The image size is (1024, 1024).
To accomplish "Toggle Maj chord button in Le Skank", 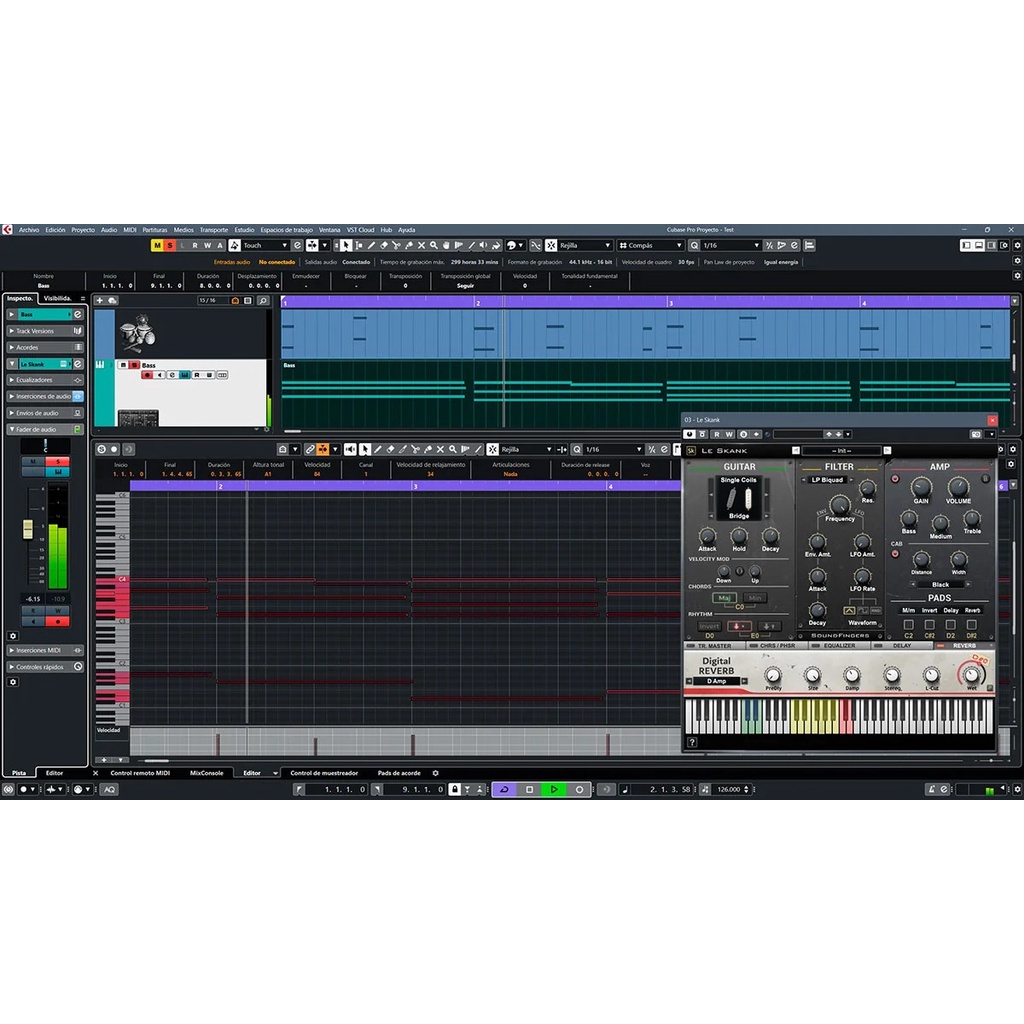I will click(x=724, y=598).
